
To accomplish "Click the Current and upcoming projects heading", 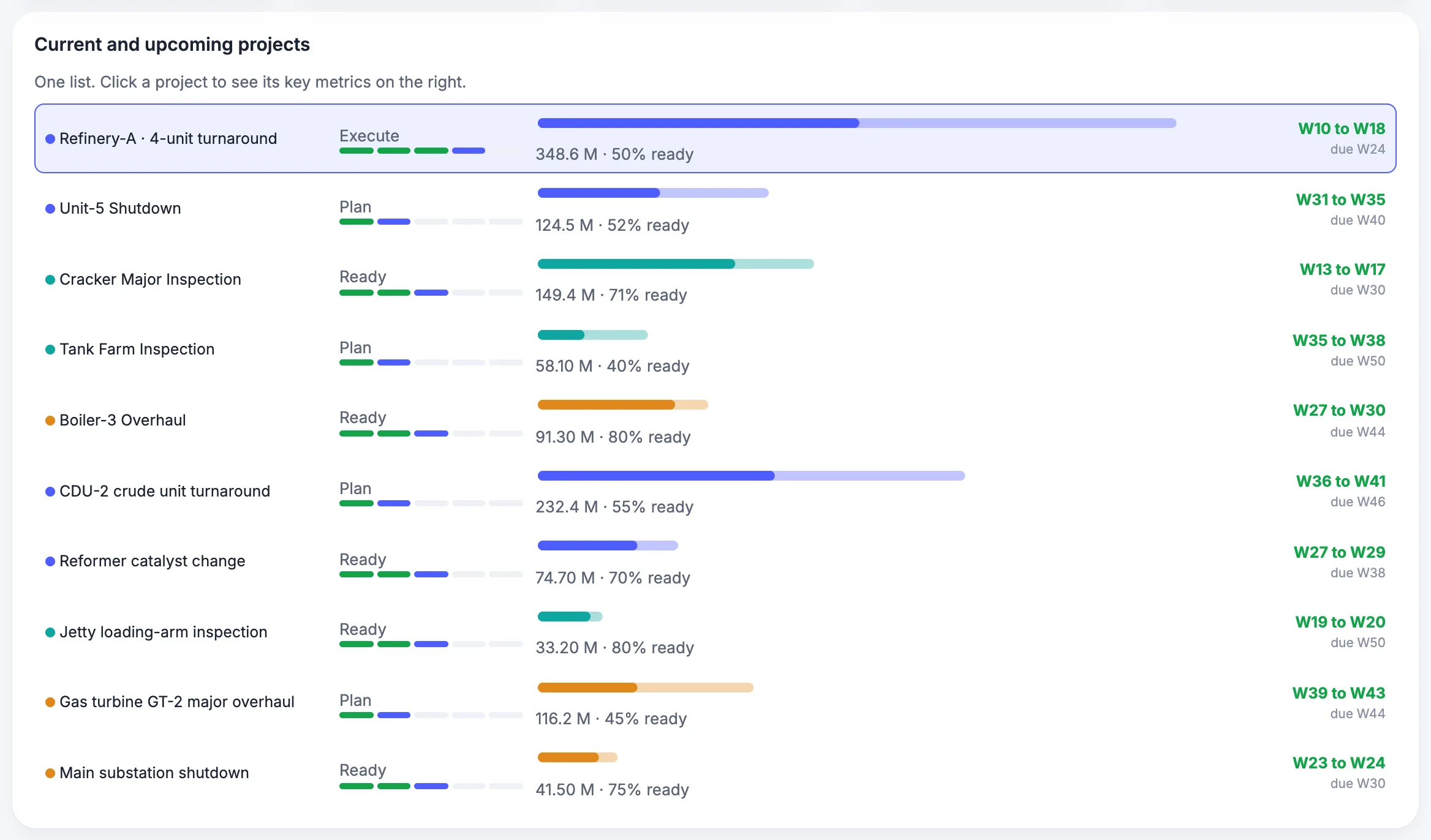I will (x=172, y=45).
